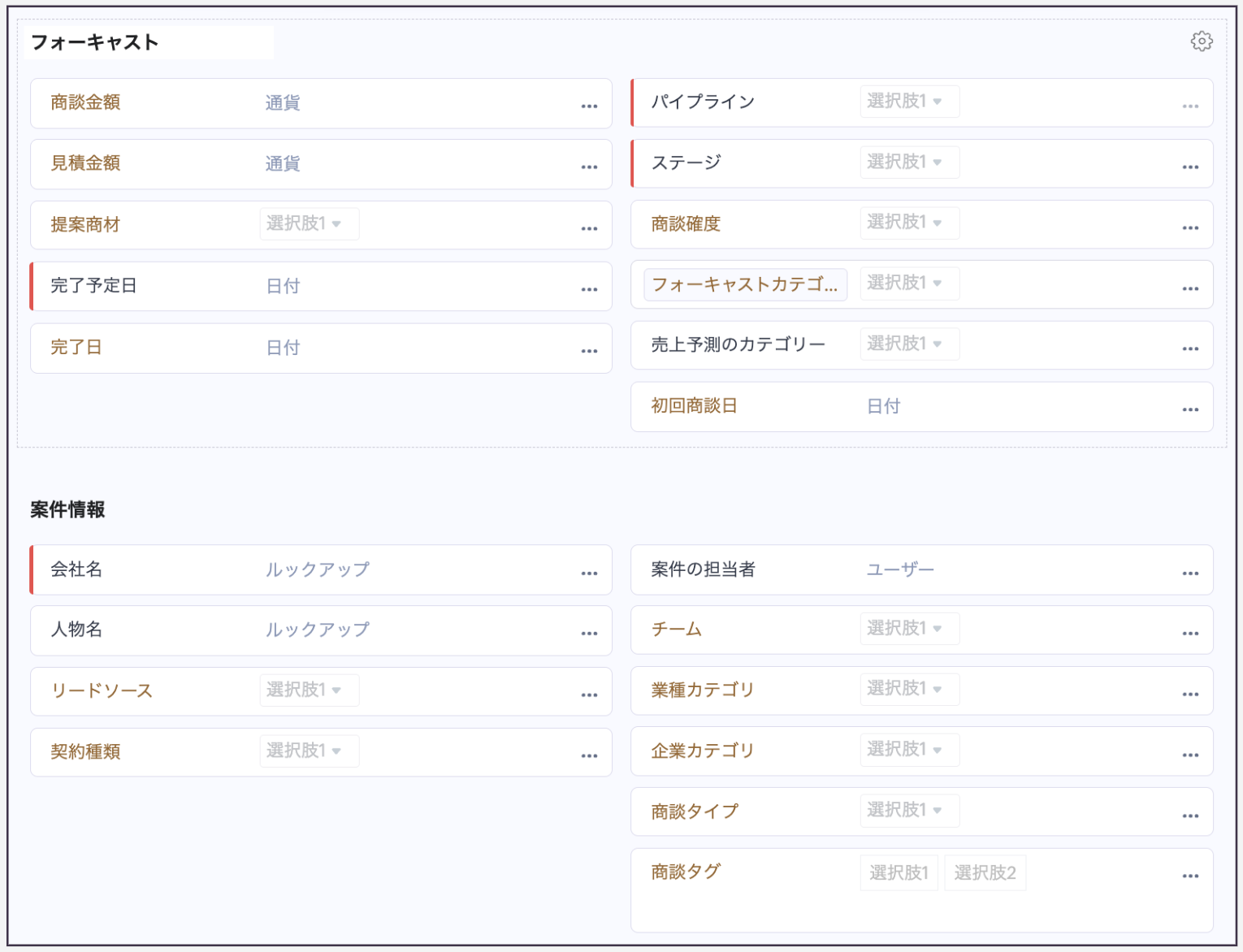The image size is (1243, 952).
Task: Click the 案件情報 section heading
Action: pos(67,510)
